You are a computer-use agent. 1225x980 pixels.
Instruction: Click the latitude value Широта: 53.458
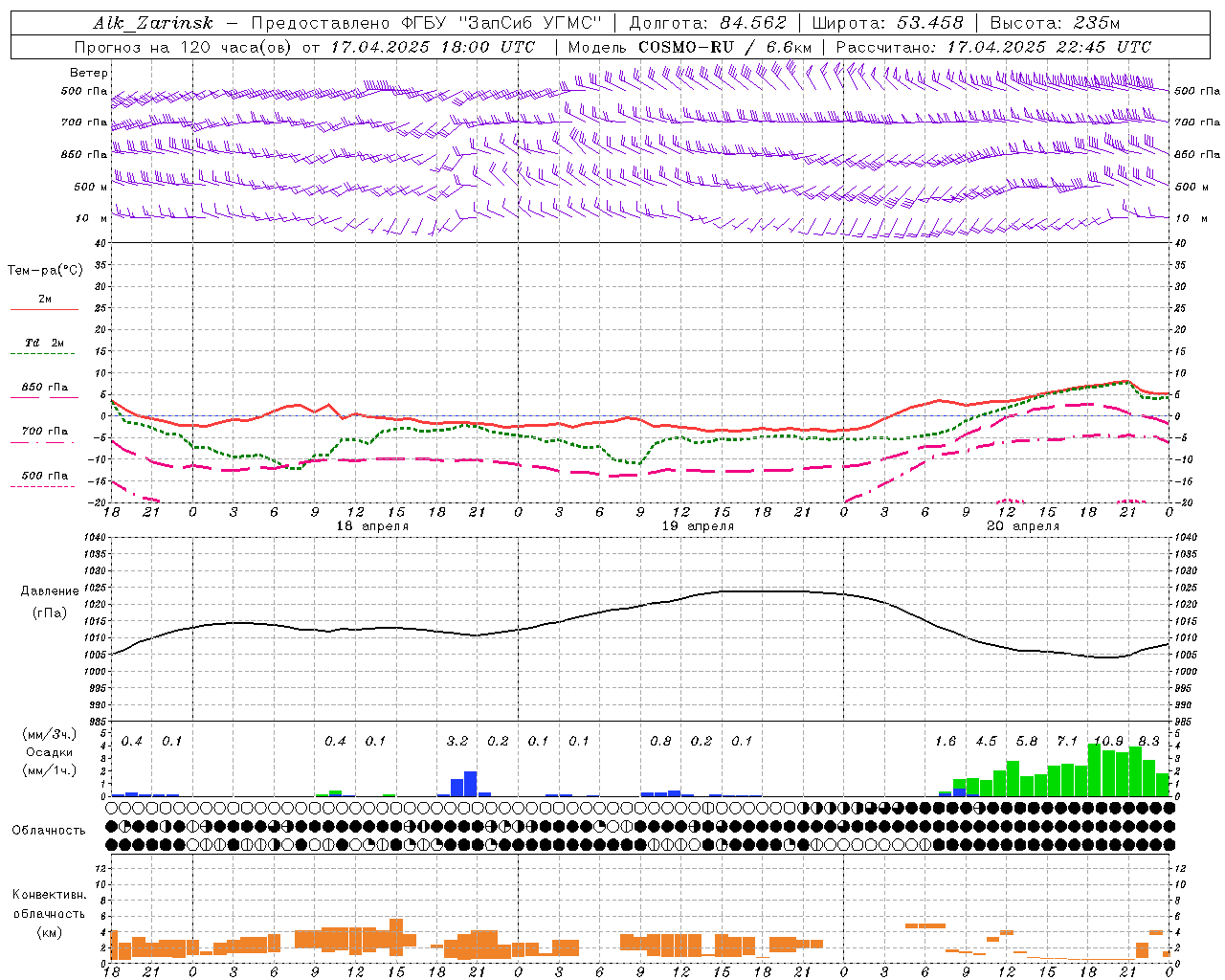click(x=887, y=23)
